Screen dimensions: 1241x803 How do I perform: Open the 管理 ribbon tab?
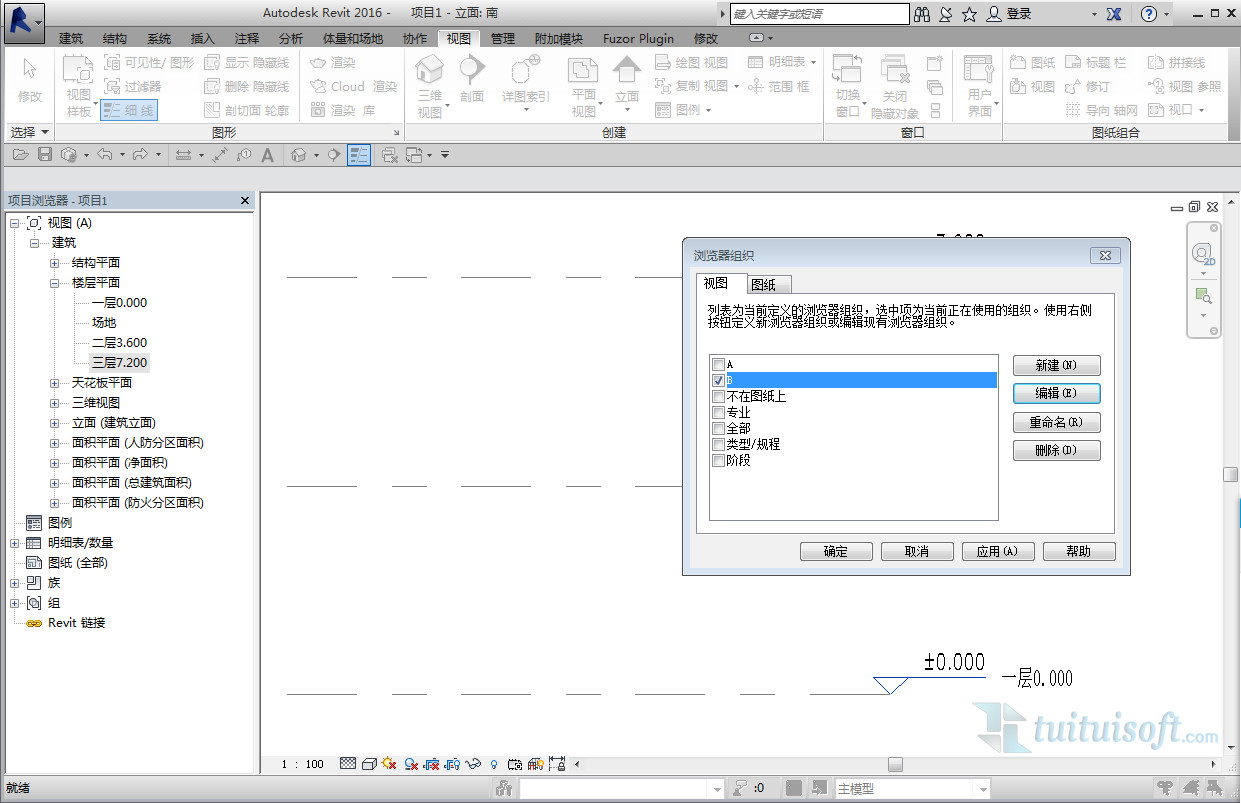pyautogui.click(x=503, y=38)
